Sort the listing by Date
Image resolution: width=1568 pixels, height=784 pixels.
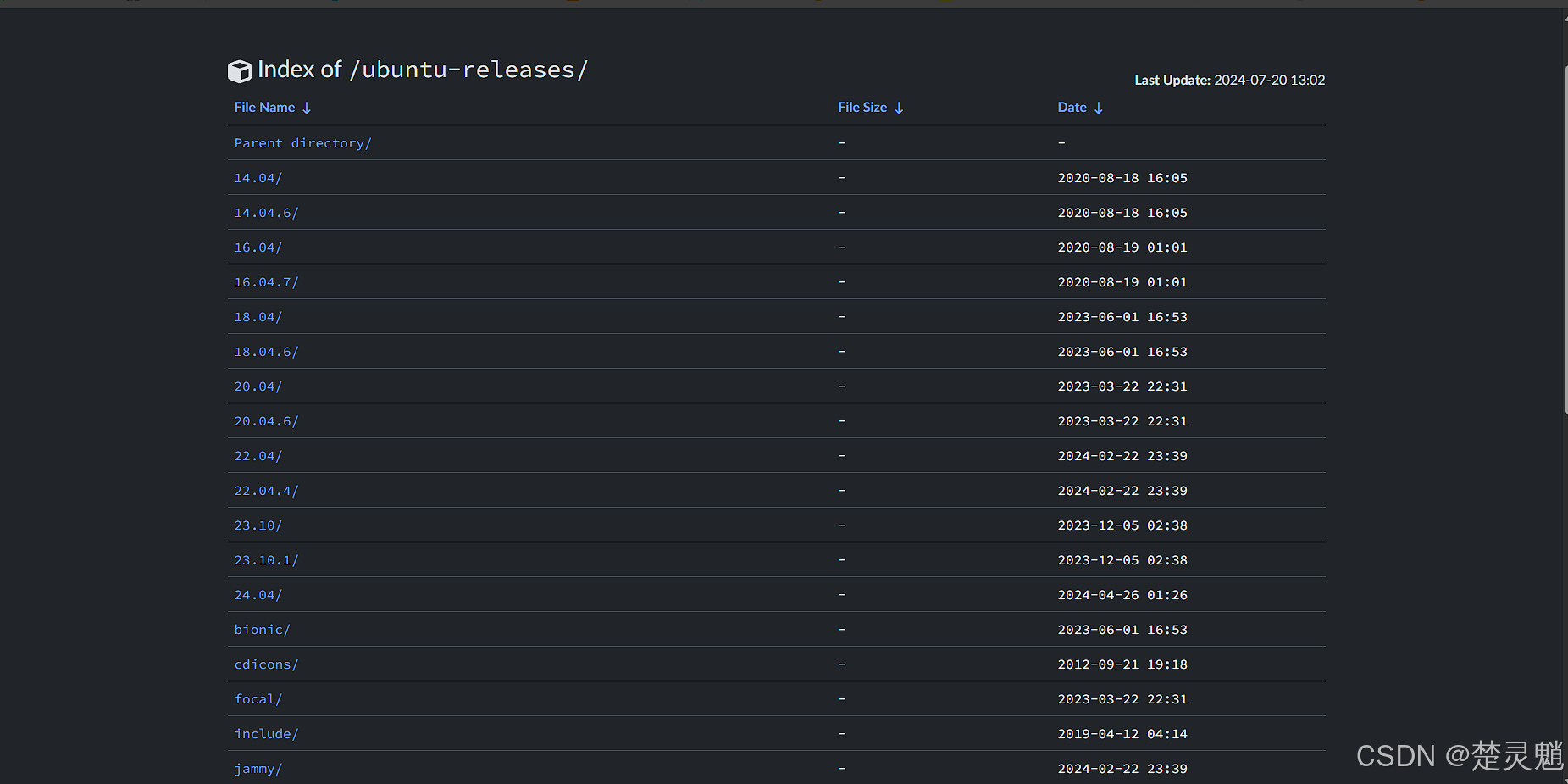tap(1080, 108)
